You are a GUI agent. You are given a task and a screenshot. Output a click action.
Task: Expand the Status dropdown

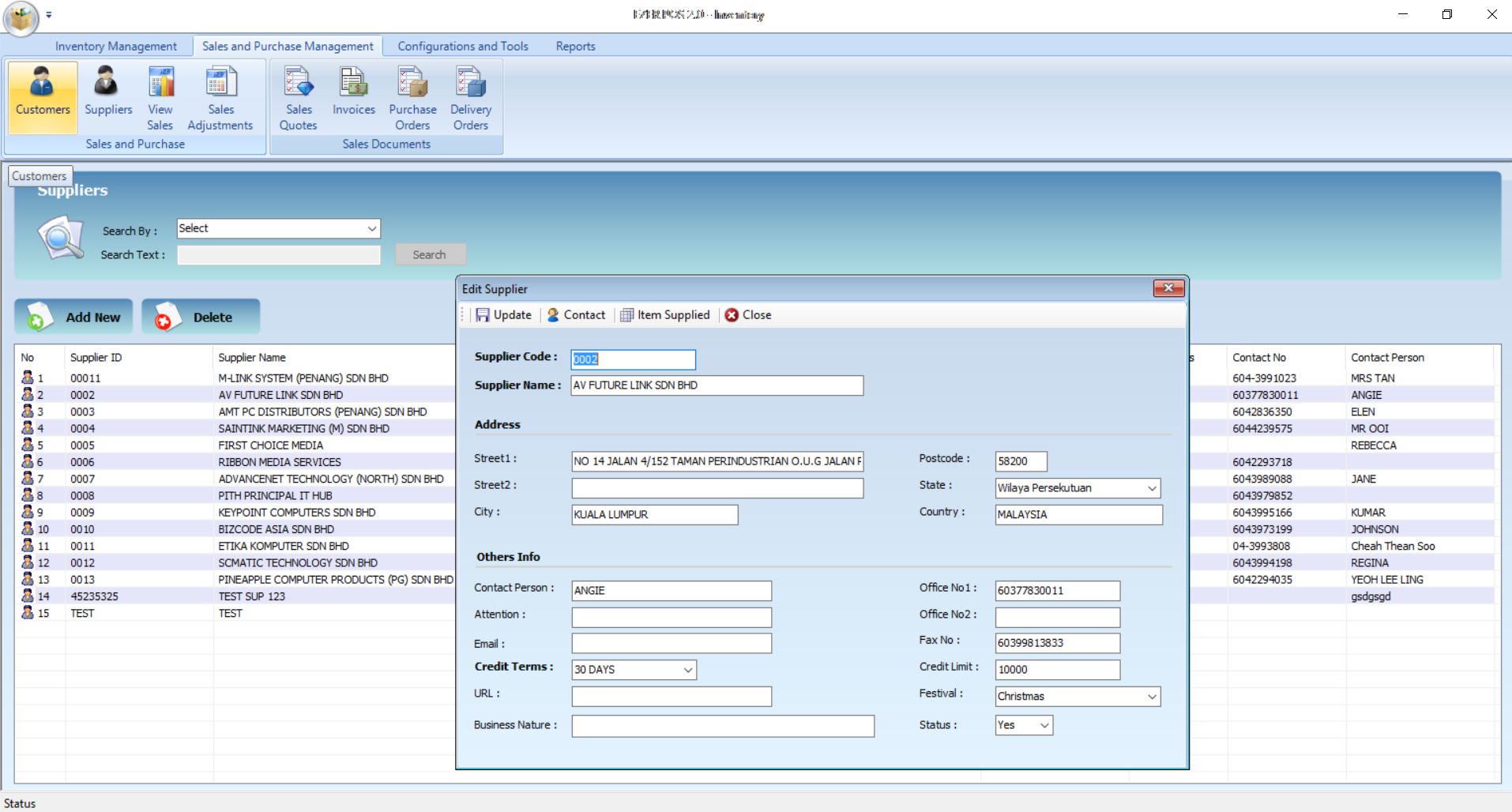point(1044,725)
